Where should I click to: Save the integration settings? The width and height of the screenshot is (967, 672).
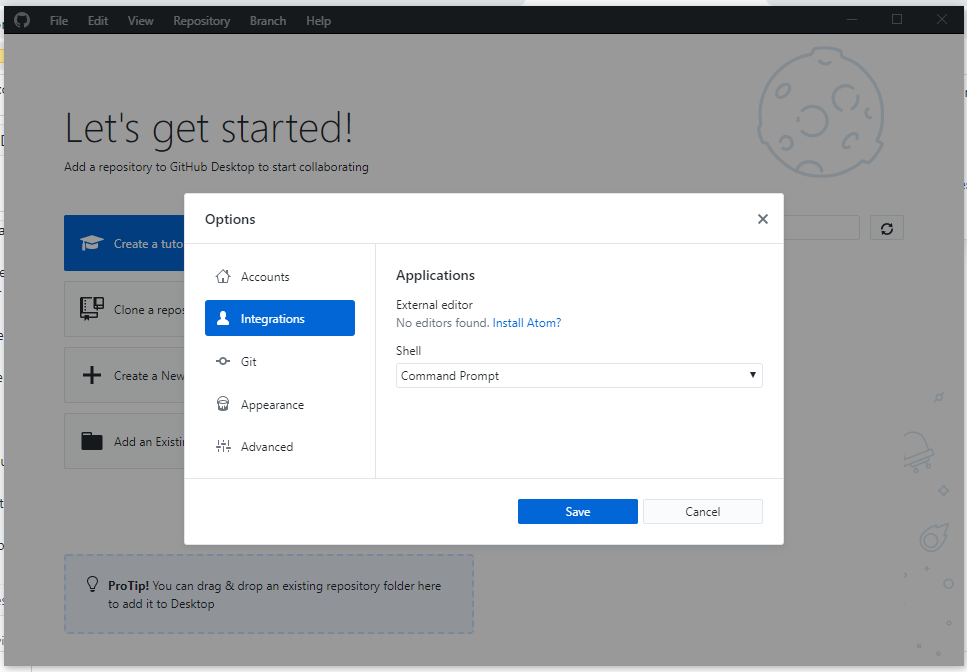577,511
